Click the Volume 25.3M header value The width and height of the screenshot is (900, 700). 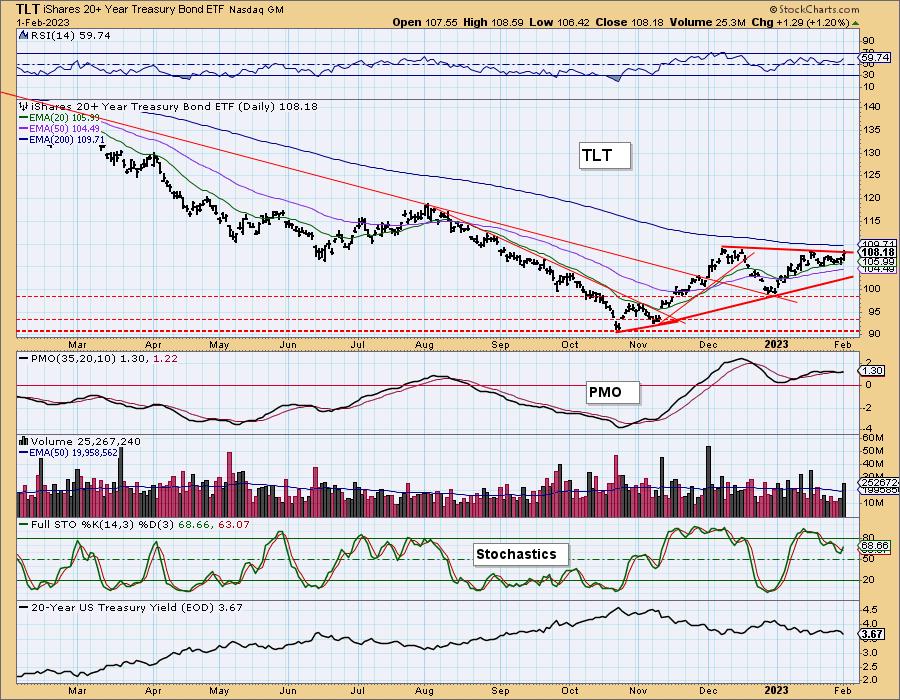pyautogui.click(x=707, y=22)
